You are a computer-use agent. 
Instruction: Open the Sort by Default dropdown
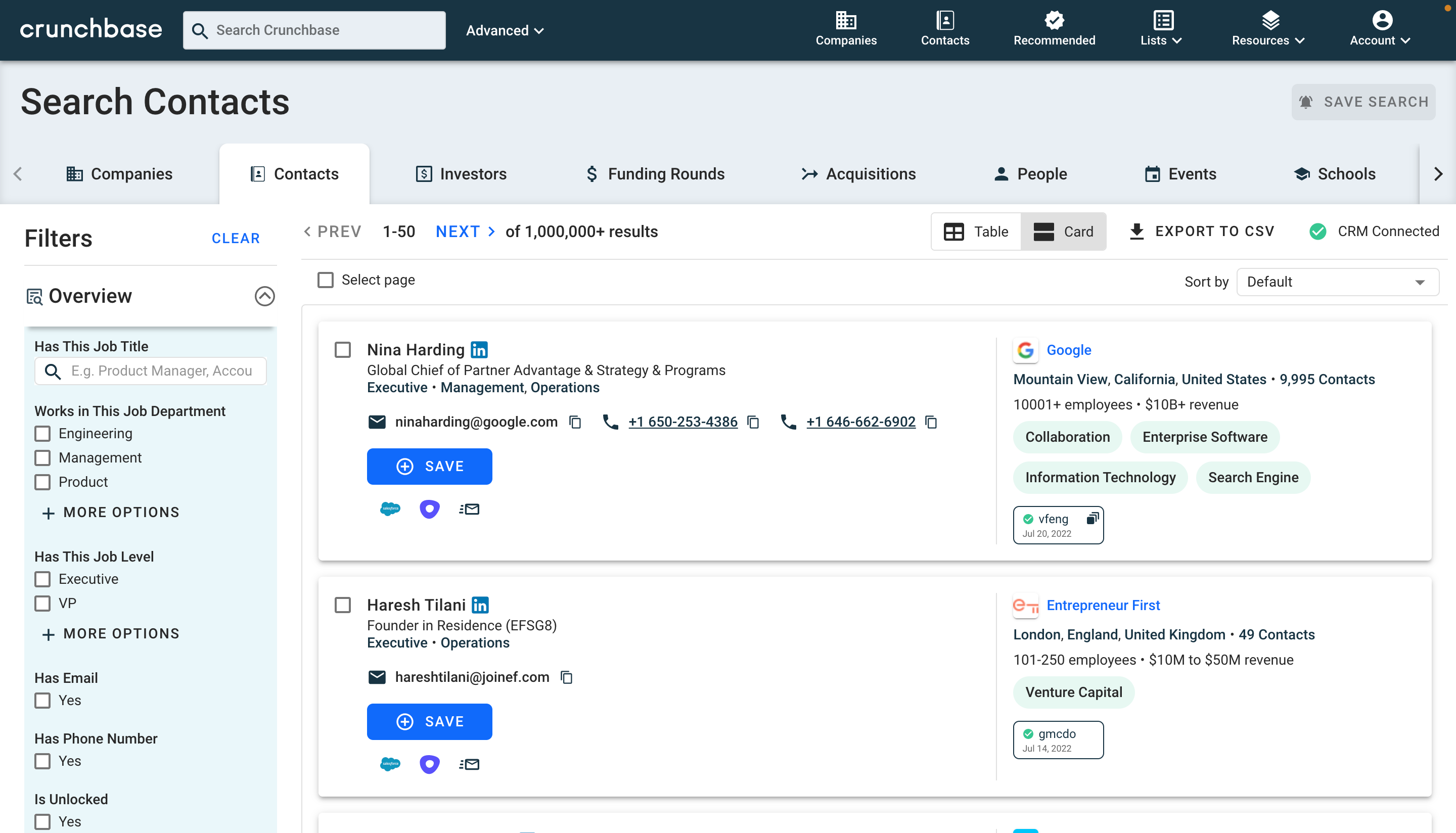tap(1336, 282)
